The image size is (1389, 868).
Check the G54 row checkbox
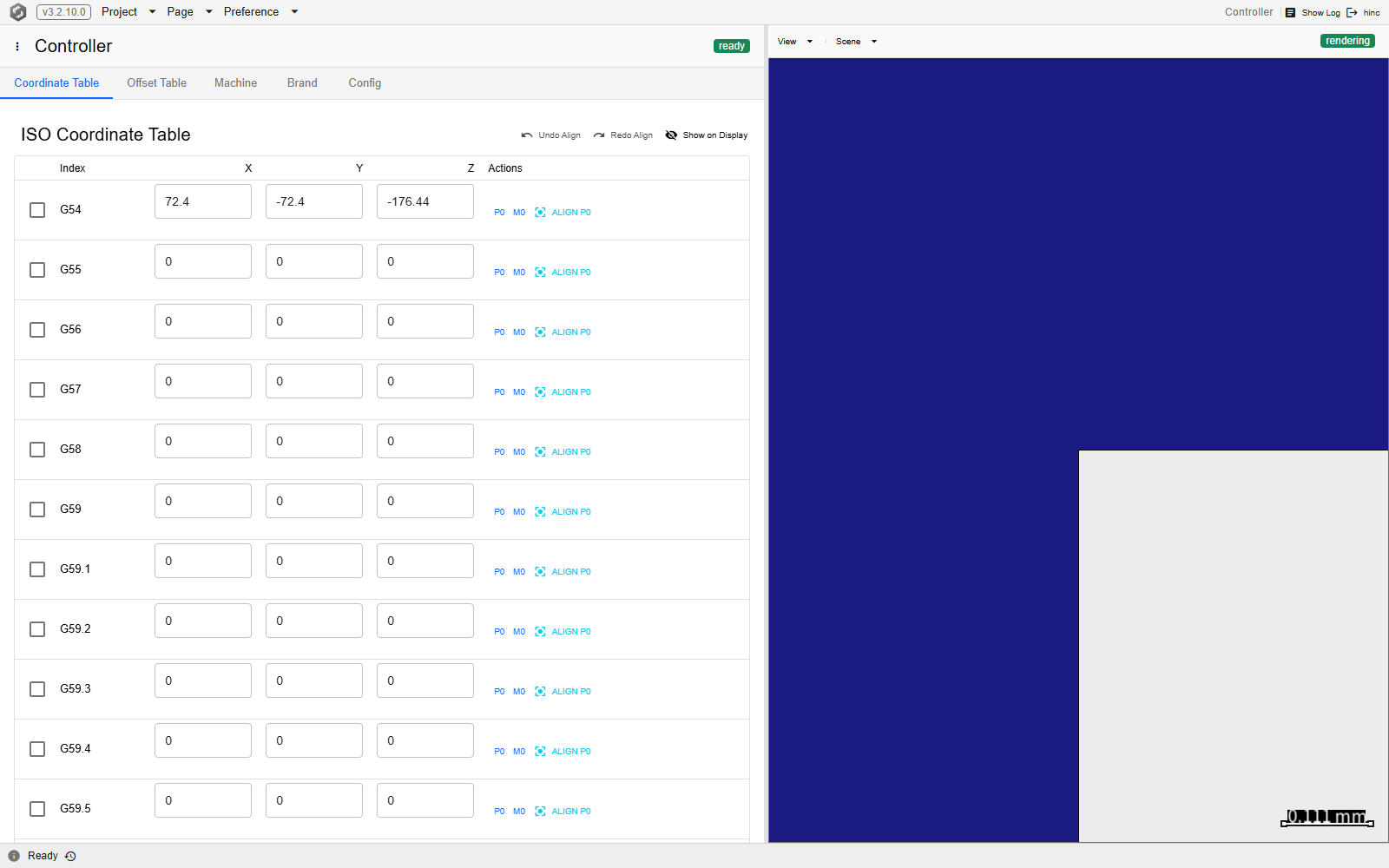(37, 210)
